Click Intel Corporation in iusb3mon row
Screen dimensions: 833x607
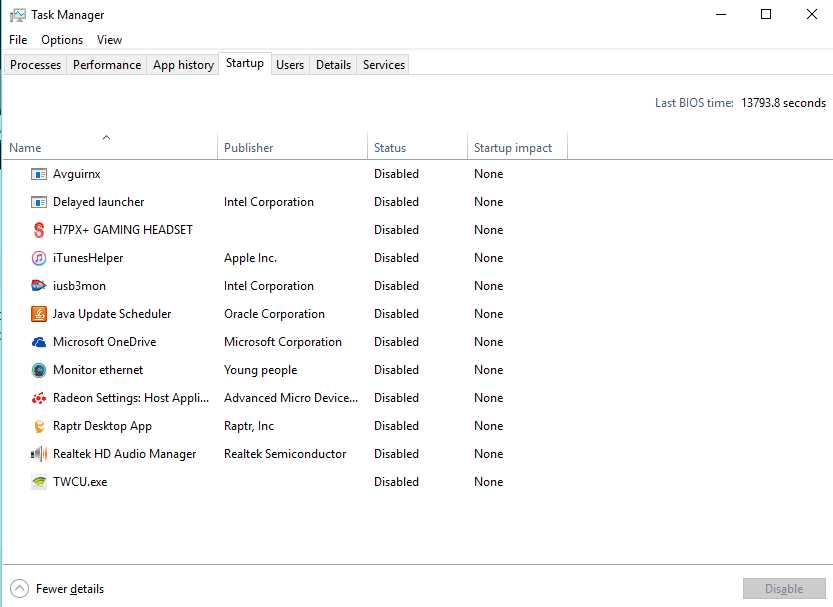(268, 286)
